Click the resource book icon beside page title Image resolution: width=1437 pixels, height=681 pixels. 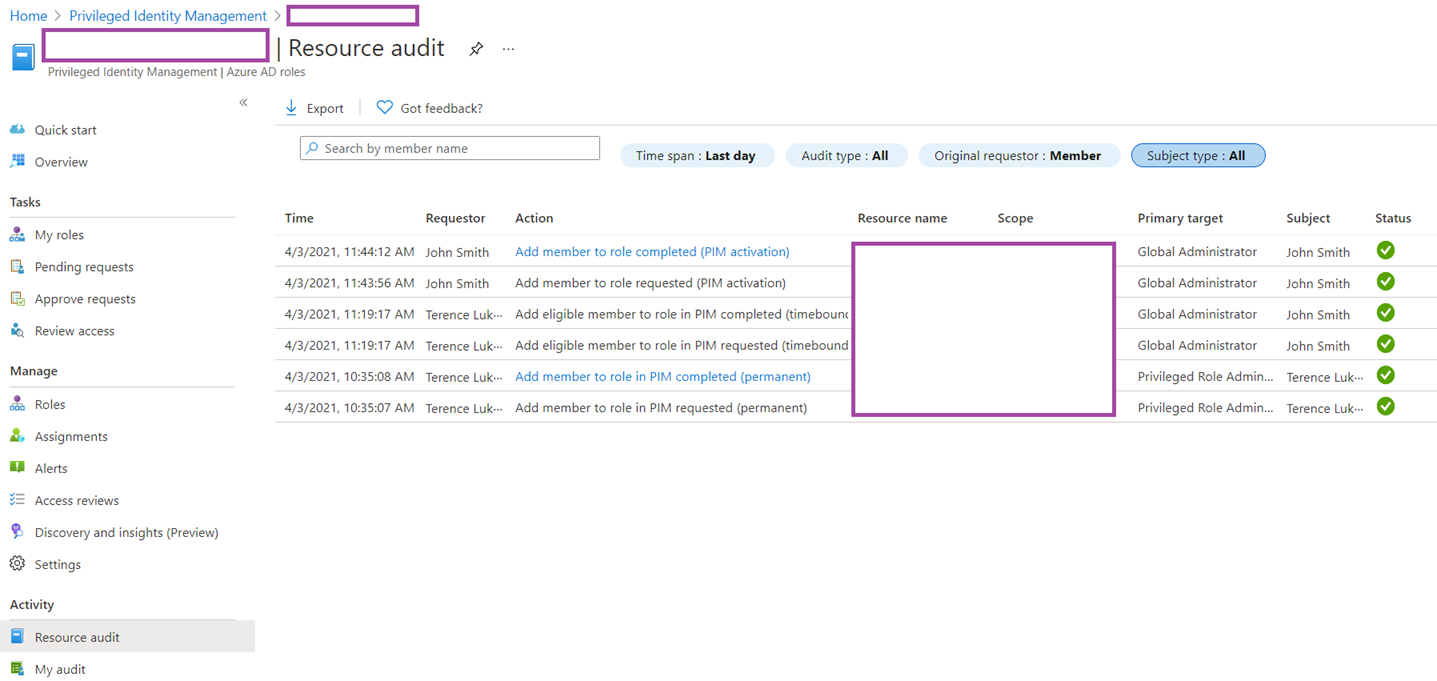23,57
